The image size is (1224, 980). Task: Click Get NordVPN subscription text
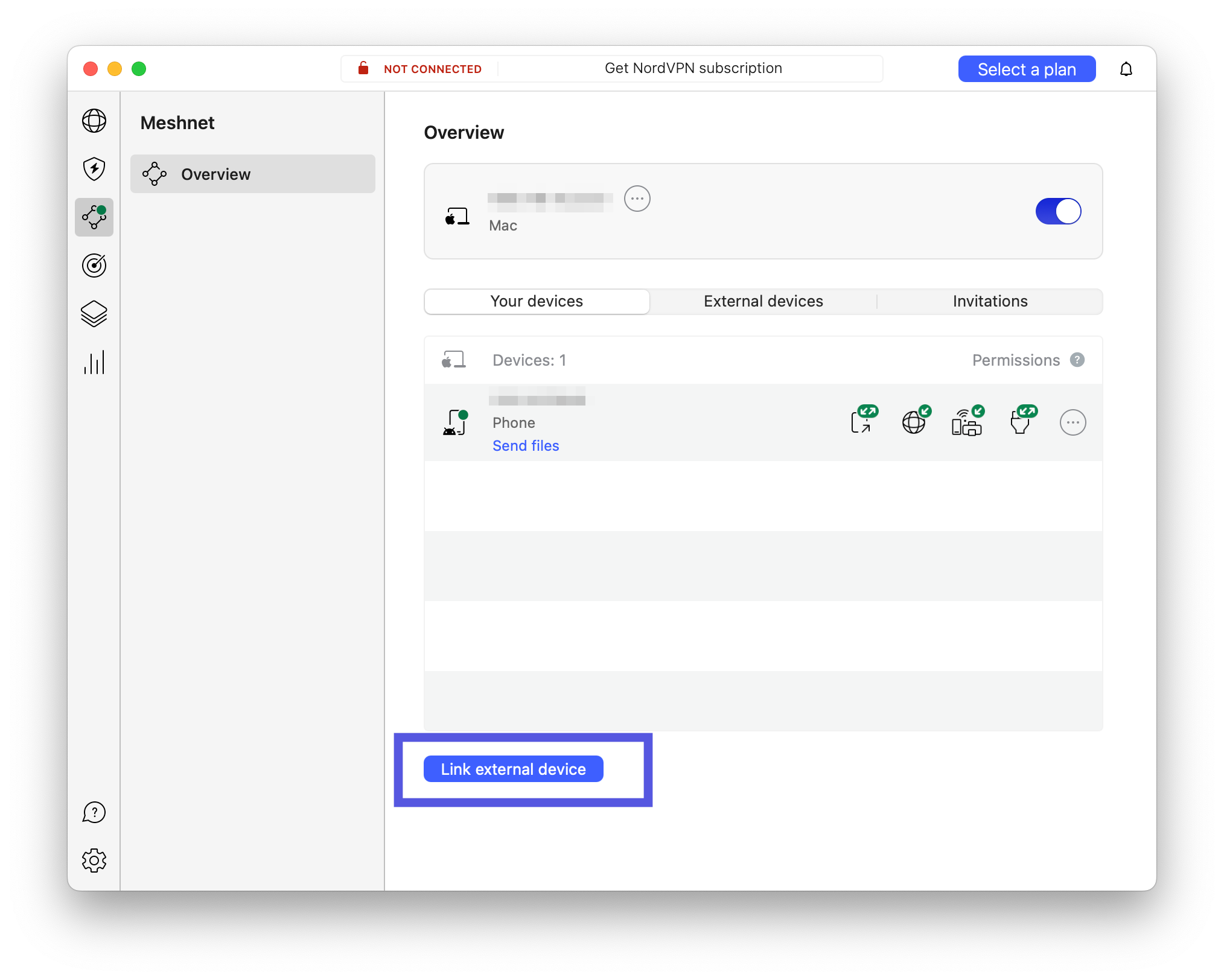pyautogui.click(x=693, y=68)
